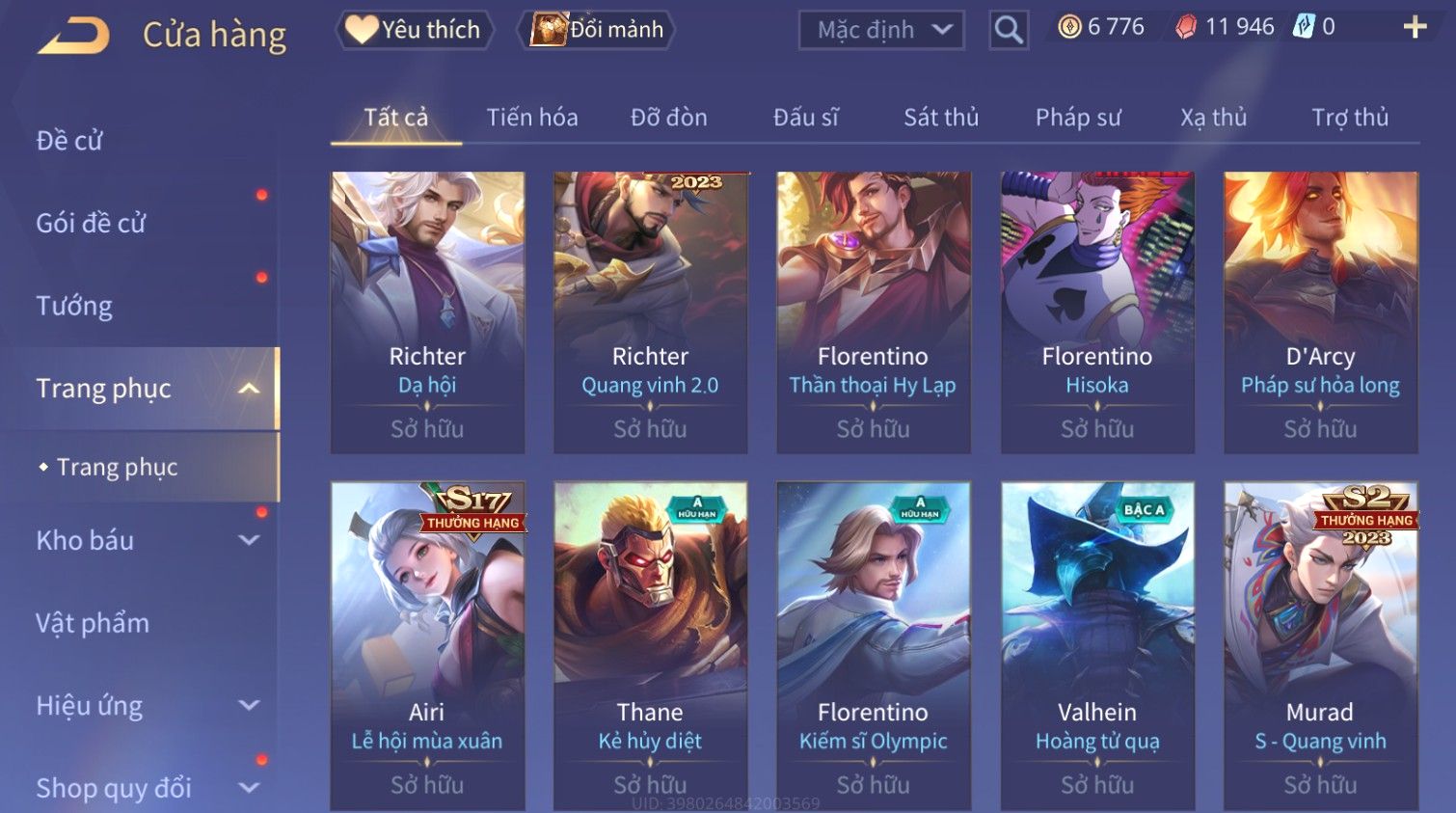Open the Mặc định sort dropdown
The image size is (1456, 813).
pyautogui.click(x=881, y=30)
